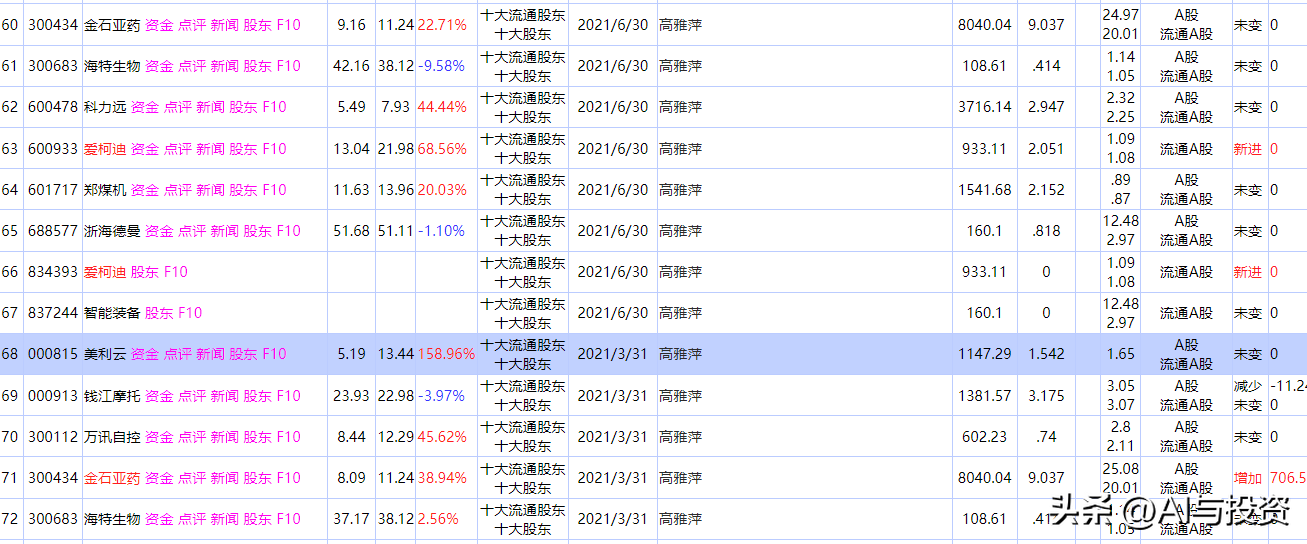The height and width of the screenshot is (544, 1307).
Task: Click 减少 status in 钱江摩托 row
Action: click(1248, 386)
